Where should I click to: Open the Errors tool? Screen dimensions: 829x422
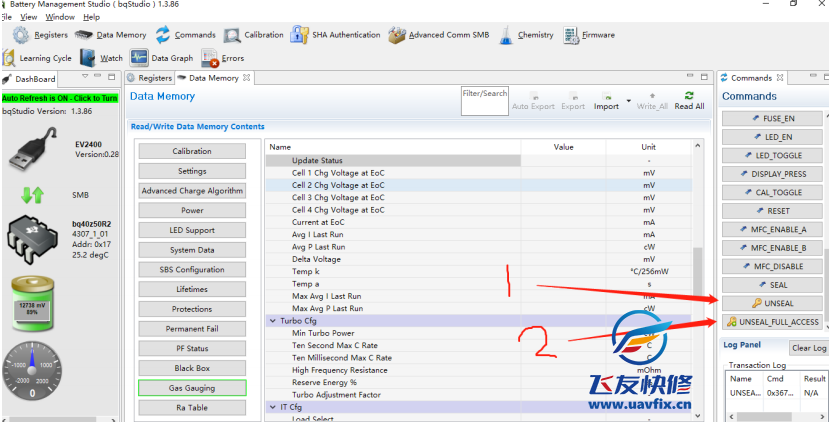tap(209, 58)
